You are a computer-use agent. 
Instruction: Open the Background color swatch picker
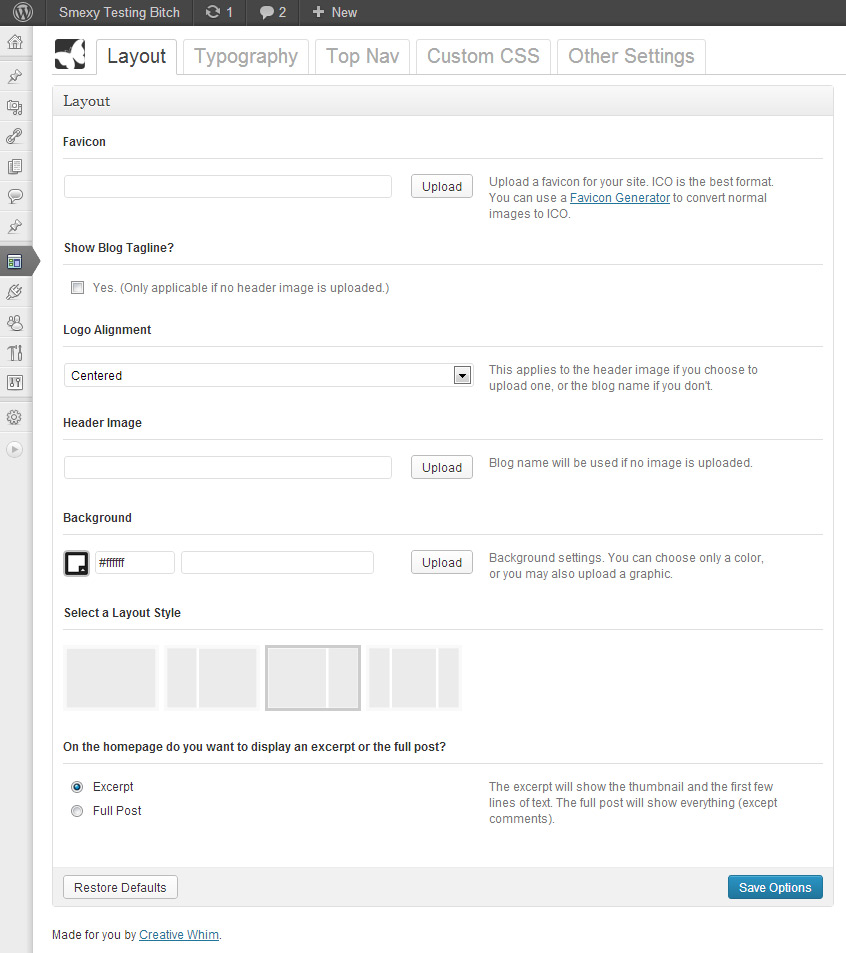click(76, 563)
